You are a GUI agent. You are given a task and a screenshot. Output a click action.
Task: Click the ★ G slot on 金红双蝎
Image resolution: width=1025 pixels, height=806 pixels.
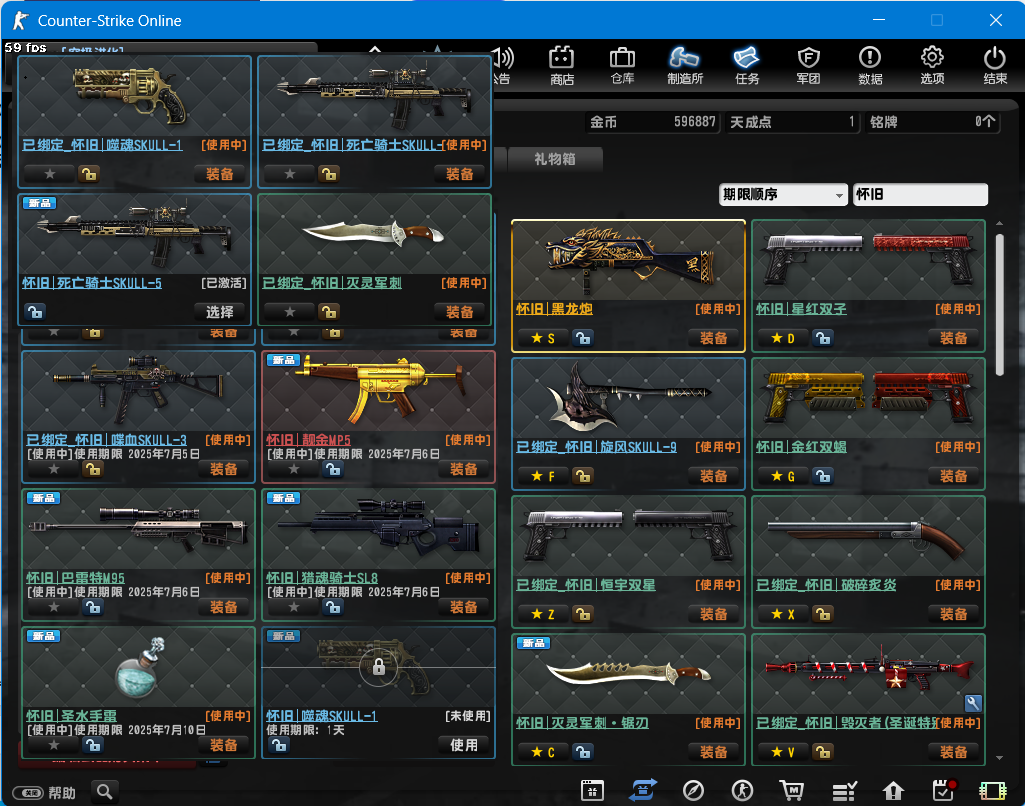point(782,476)
